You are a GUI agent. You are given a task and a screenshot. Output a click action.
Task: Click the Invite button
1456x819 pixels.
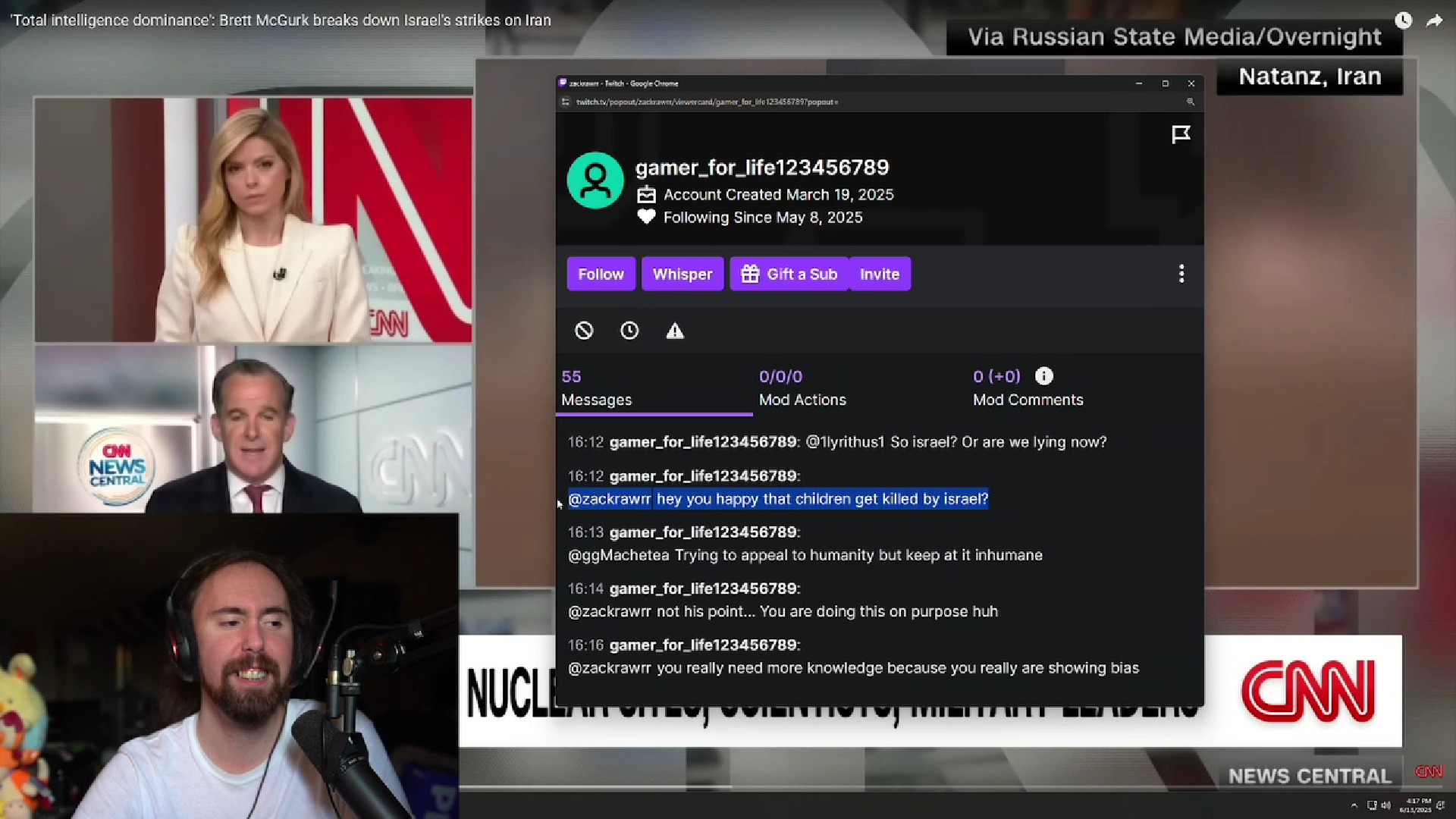tap(880, 274)
